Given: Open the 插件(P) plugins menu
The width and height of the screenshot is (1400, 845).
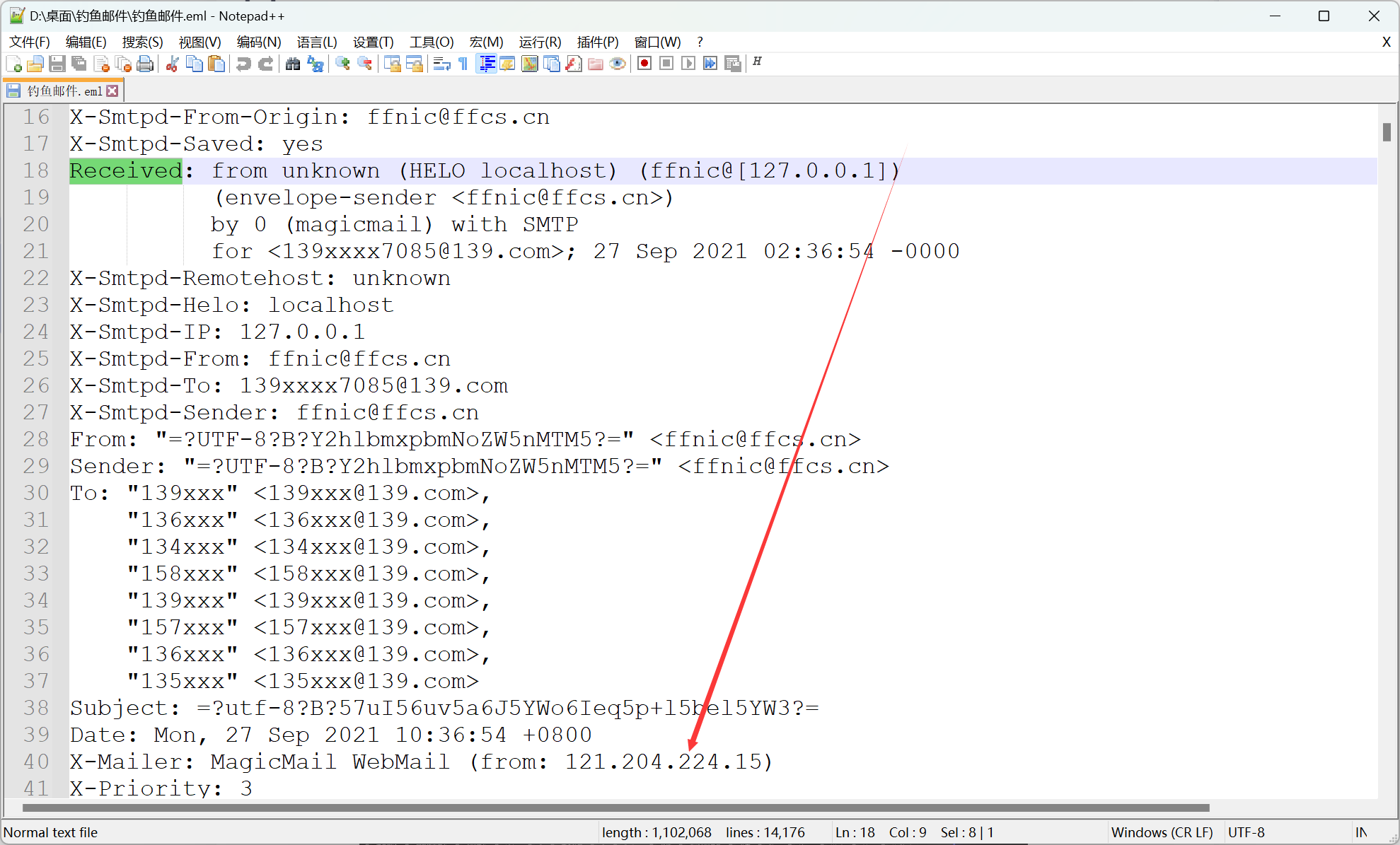Looking at the screenshot, I should click(598, 42).
